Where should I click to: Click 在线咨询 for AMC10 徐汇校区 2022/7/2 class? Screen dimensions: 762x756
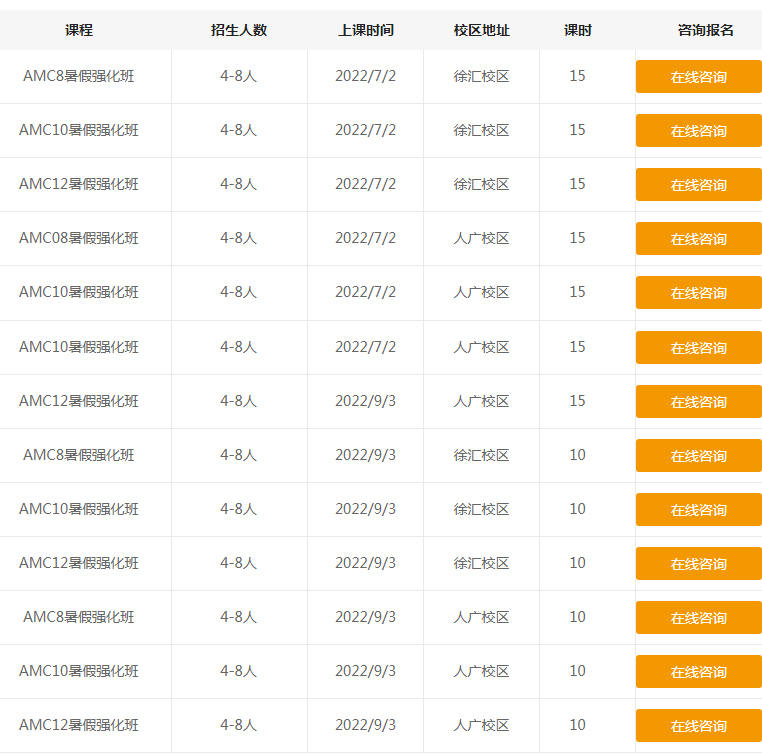[698, 131]
